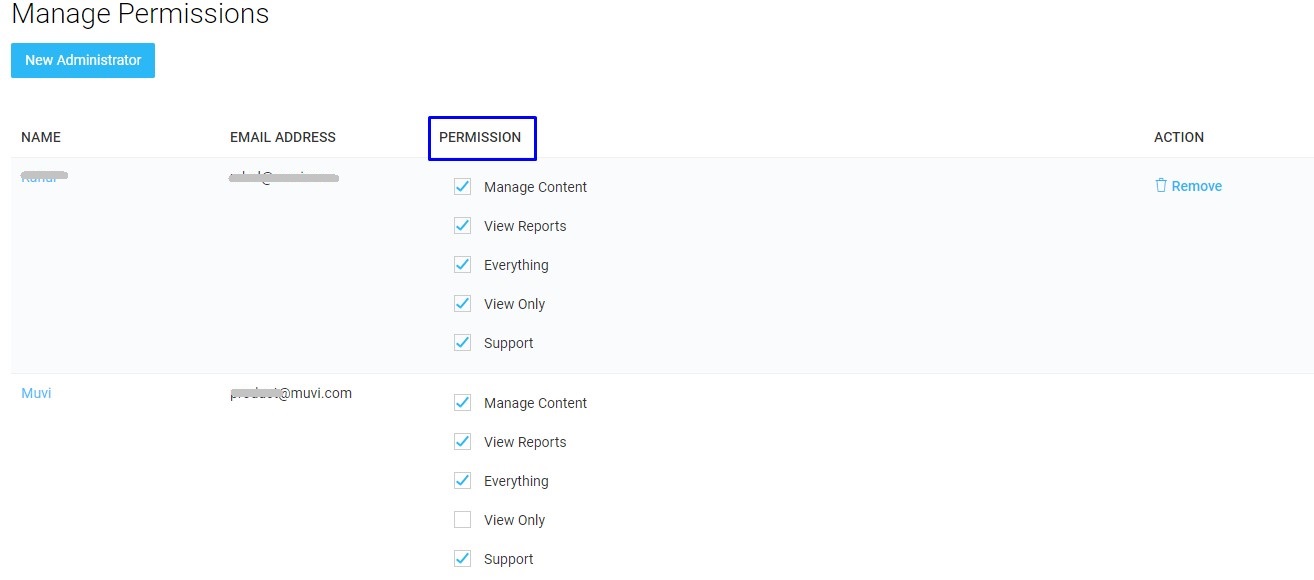Click the muvi.com email address

point(291,393)
